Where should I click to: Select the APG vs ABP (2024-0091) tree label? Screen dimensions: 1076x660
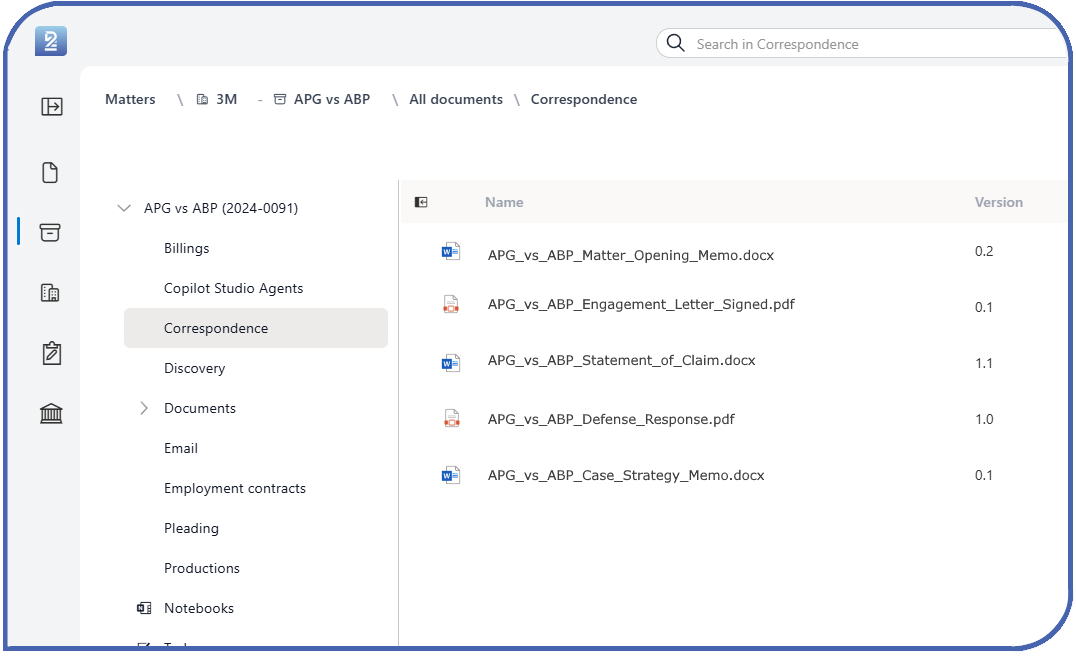click(x=221, y=208)
